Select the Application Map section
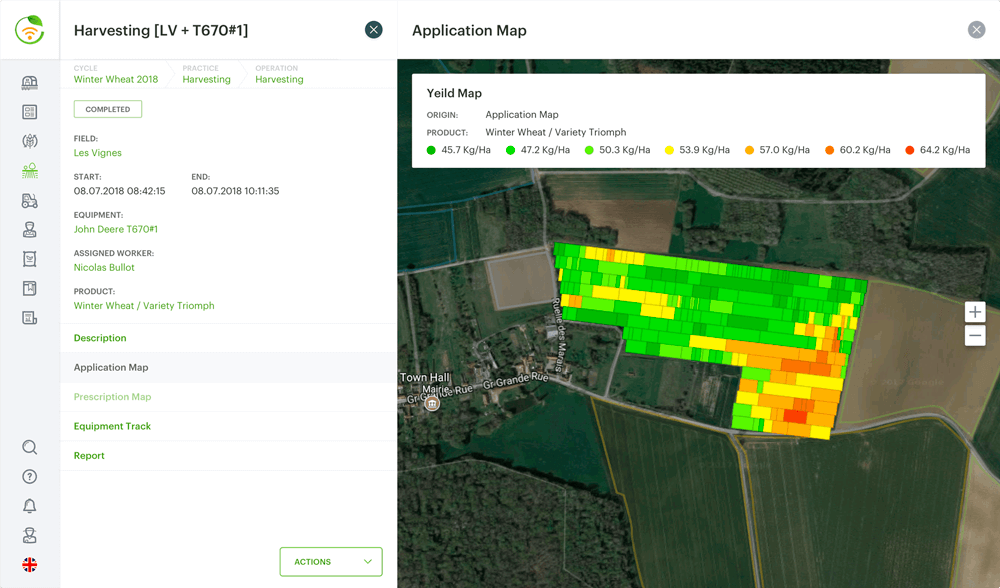1000x588 pixels. (111, 367)
